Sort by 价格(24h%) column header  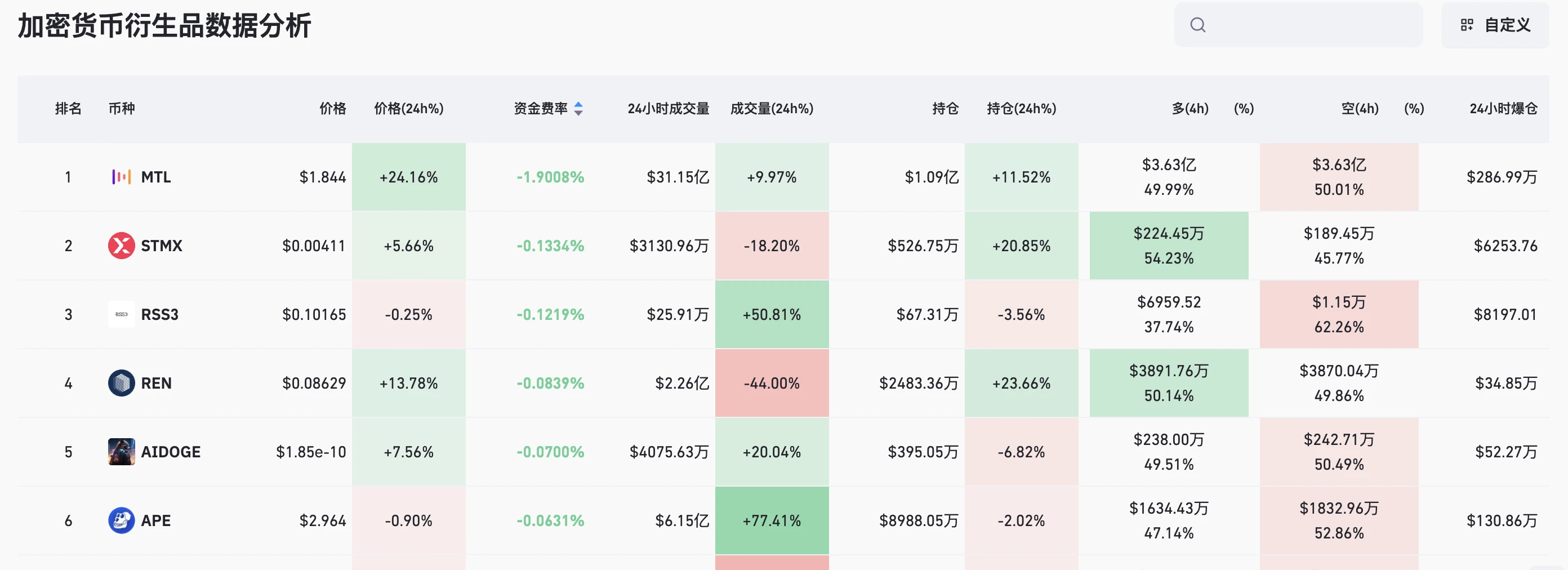(408, 108)
